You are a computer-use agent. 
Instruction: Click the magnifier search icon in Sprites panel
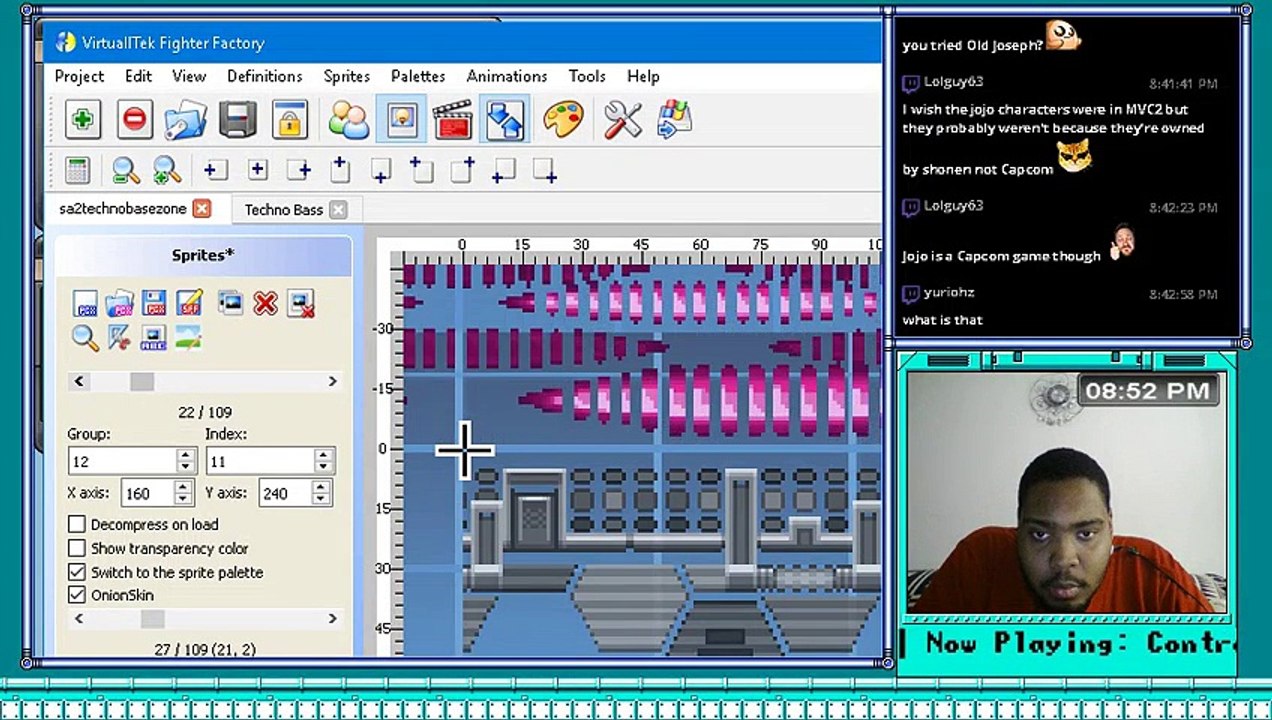pos(85,338)
